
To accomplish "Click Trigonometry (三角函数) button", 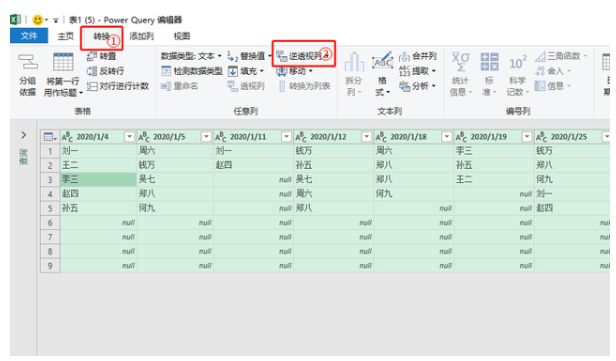I will (561, 56).
